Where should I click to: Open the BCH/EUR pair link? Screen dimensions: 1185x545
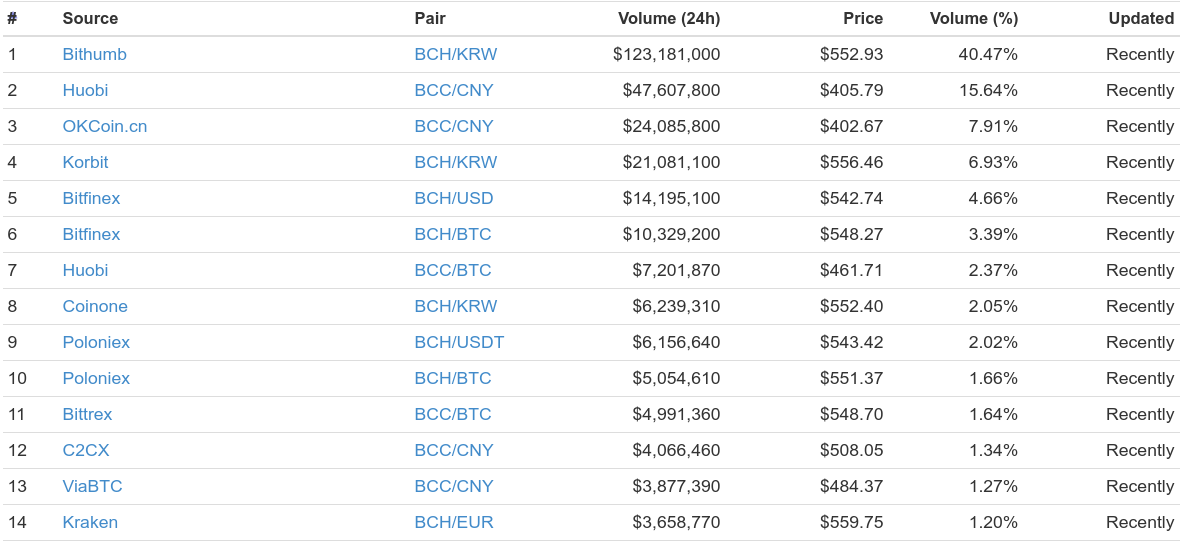click(x=453, y=522)
